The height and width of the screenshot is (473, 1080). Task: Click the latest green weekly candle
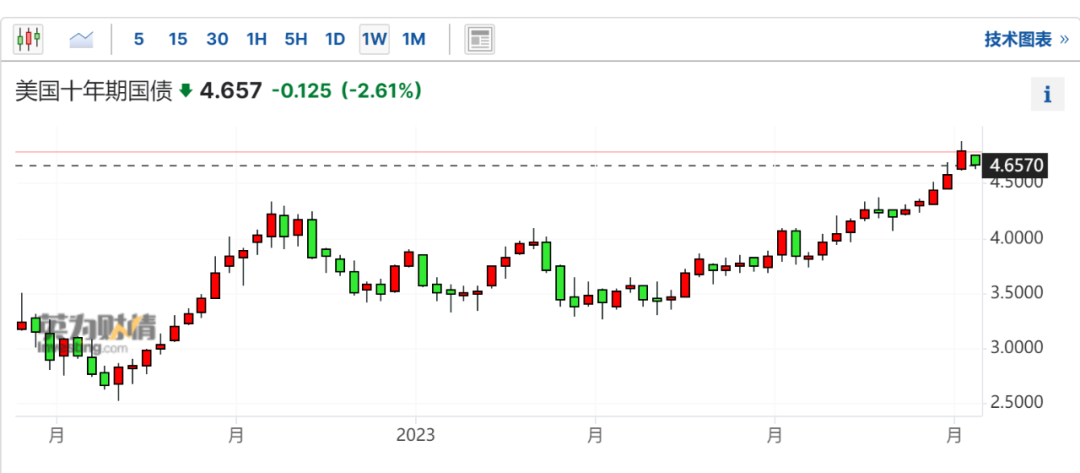click(x=975, y=160)
